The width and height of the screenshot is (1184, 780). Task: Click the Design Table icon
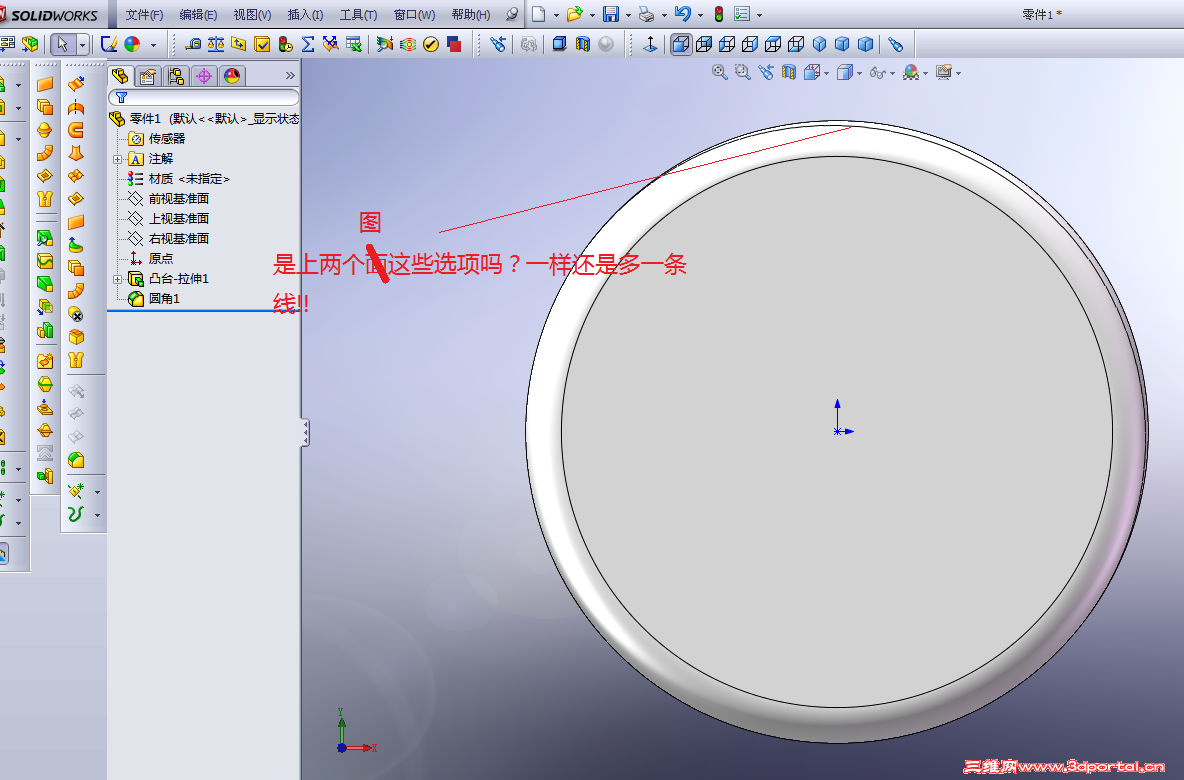click(x=353, y=45)
